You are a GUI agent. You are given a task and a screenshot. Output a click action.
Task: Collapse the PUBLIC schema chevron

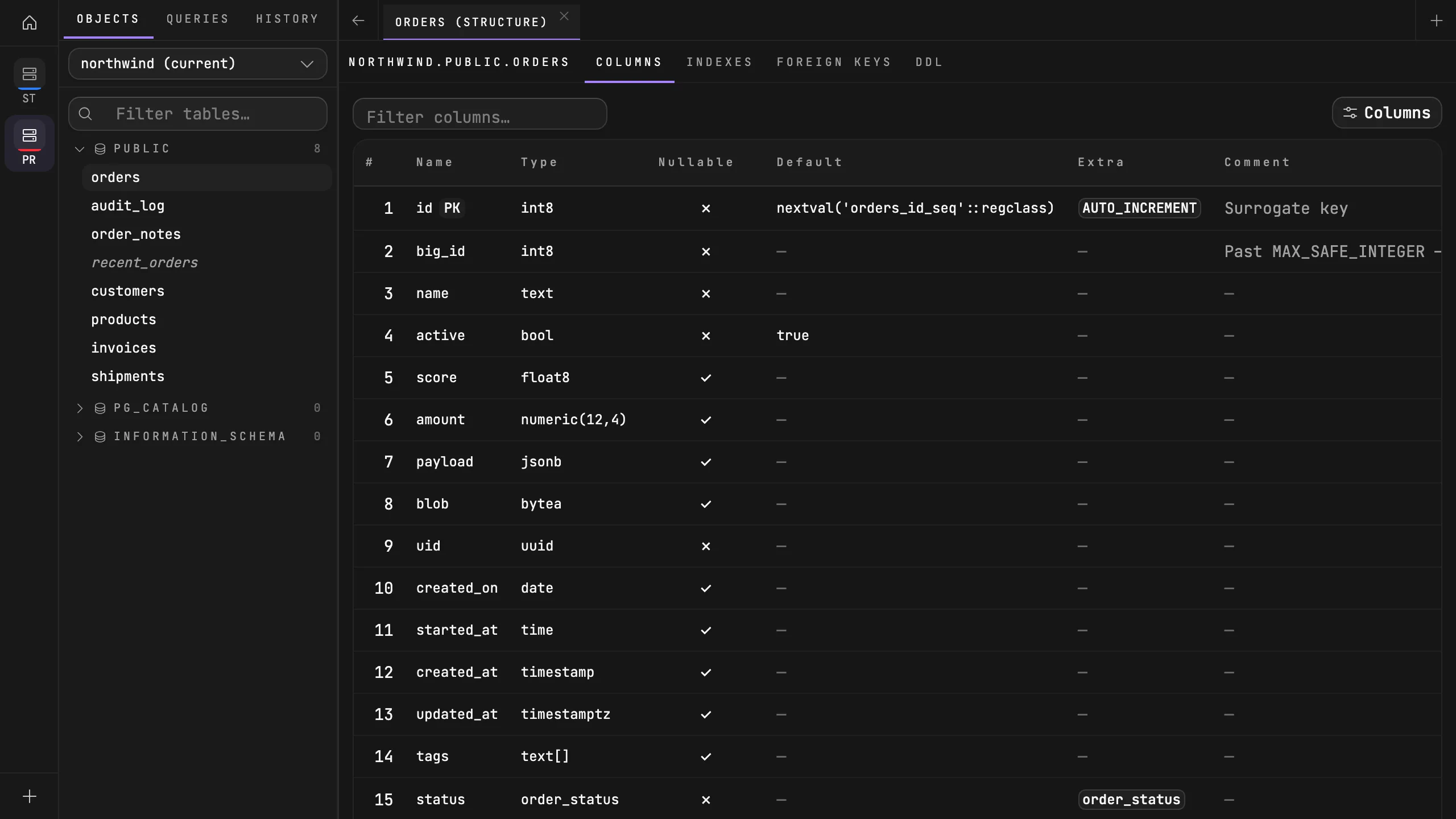coord(80,149)
